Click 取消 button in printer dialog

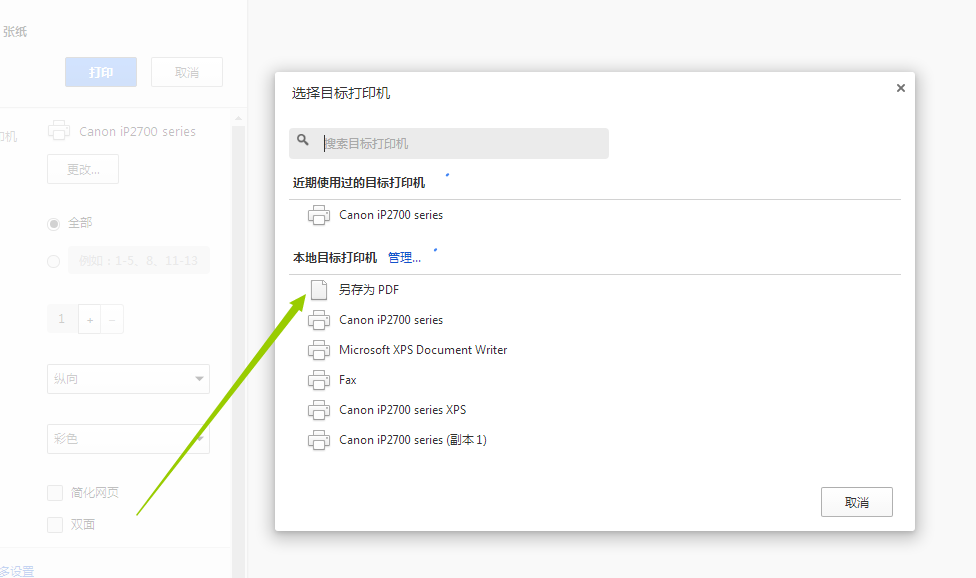(x=856, y=502)
